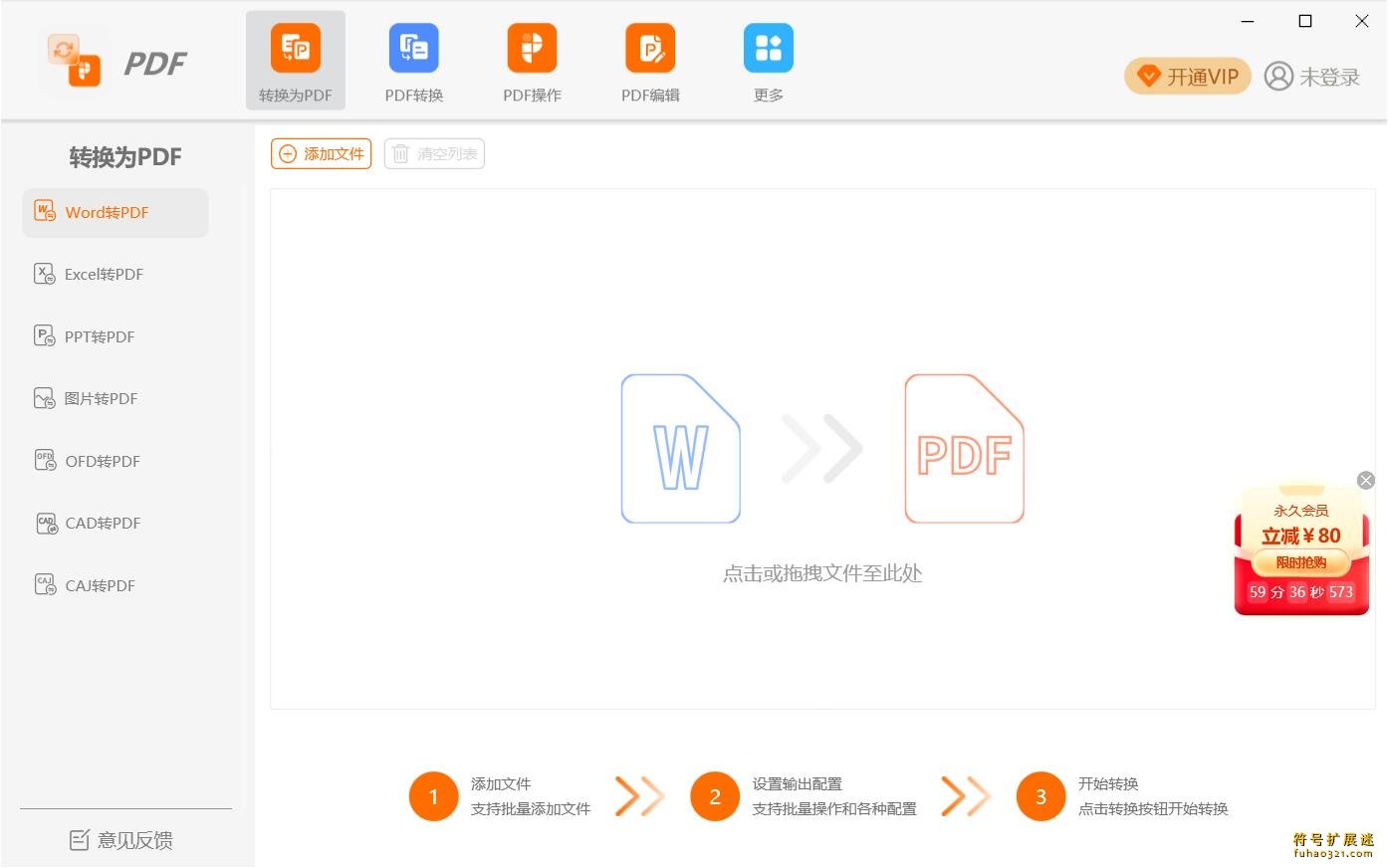Screen dimensions: 1388x868
Task: Click the 开通VIP button
Action: pyautogui.click(x=1188, y=77)
